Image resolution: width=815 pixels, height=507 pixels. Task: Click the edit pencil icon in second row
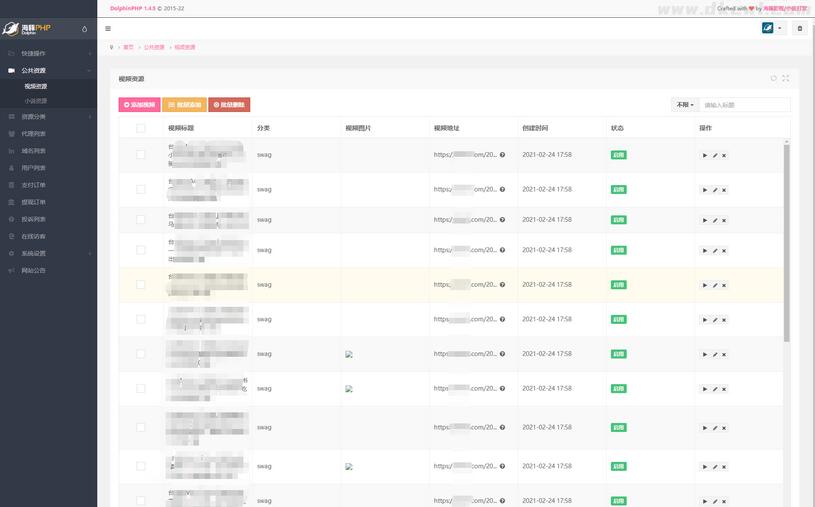(715, 189)
